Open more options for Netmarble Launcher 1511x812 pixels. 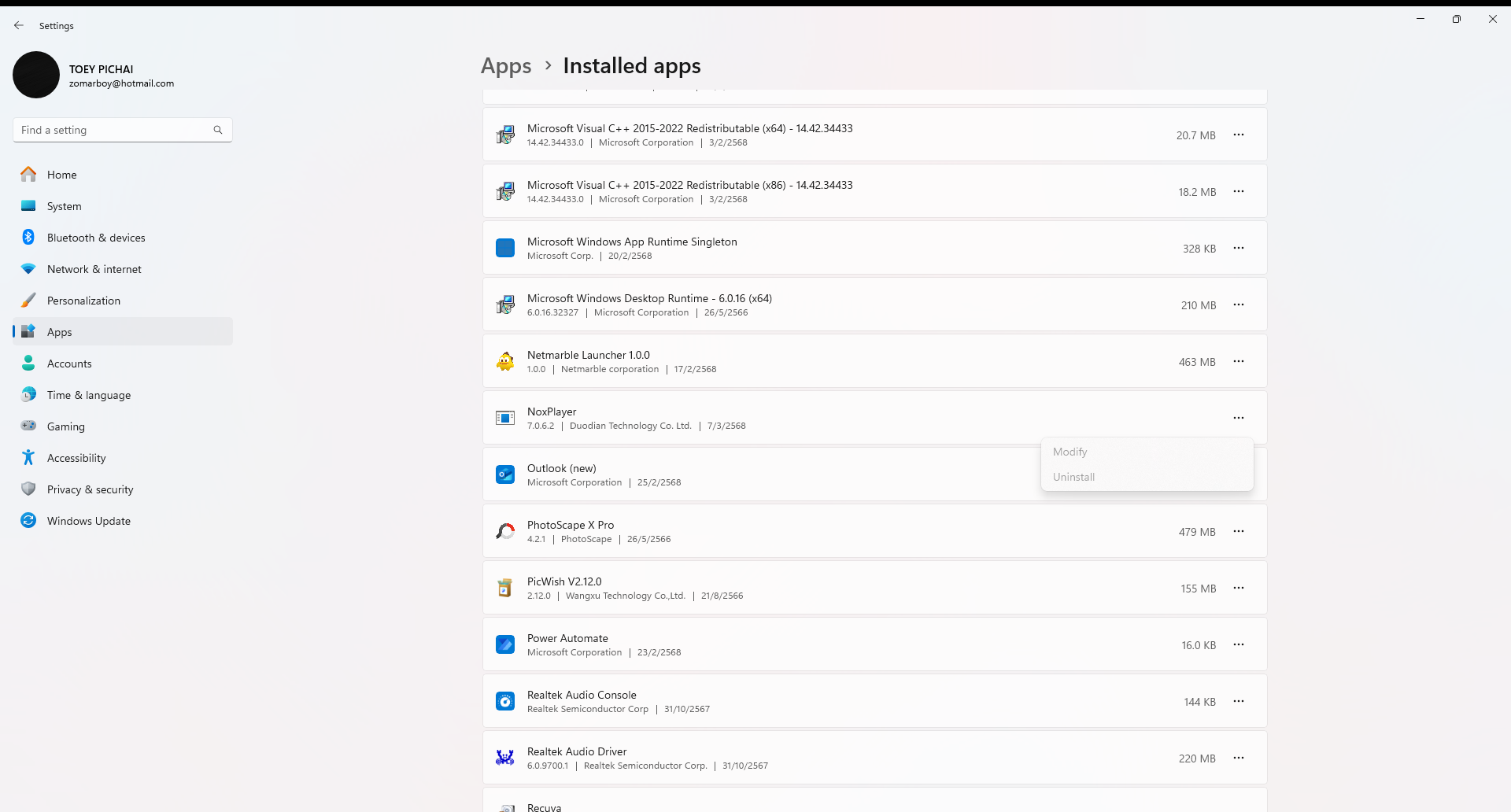coord(1239,361)
